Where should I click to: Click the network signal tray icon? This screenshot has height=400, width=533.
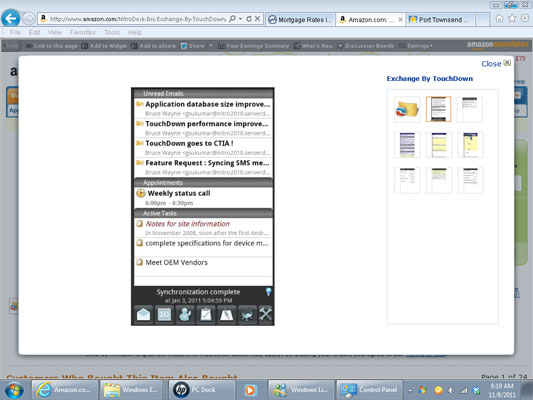[463, 390]
